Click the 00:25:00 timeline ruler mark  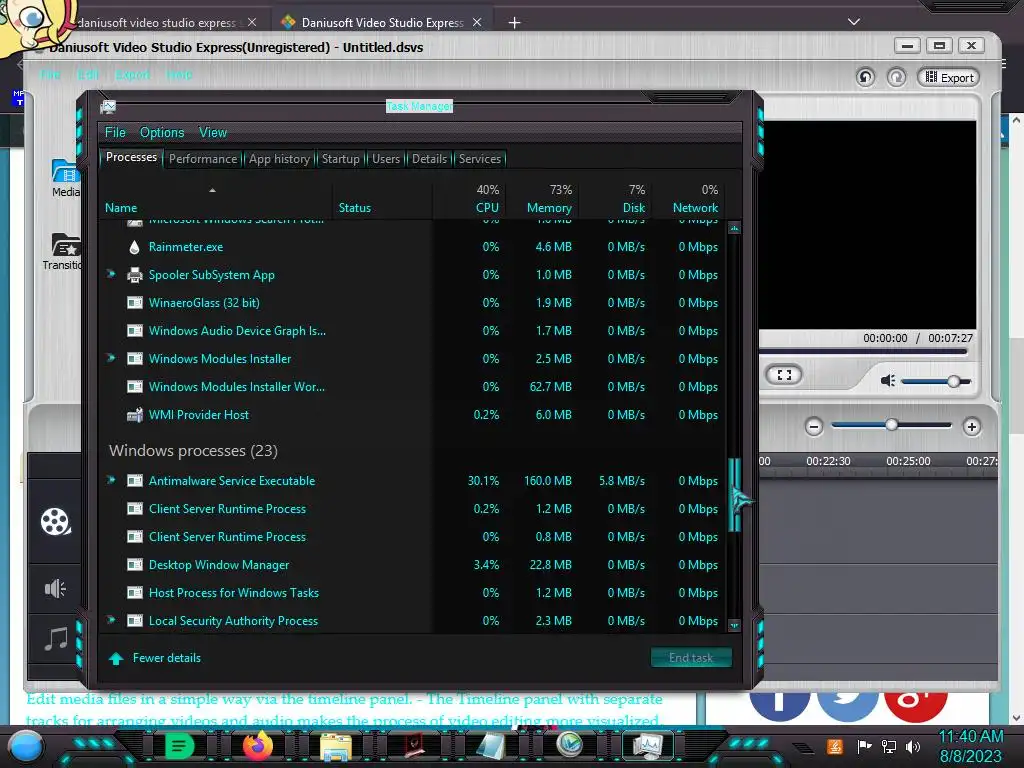pos(908,461)
